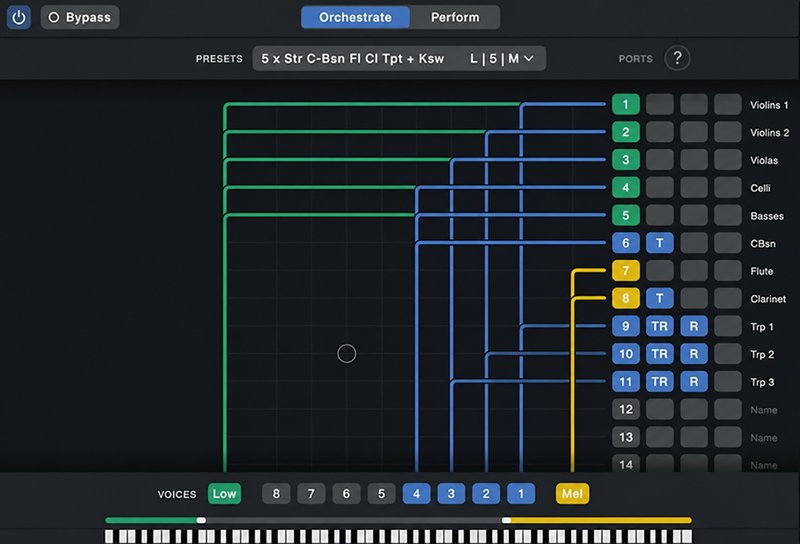Select empty instrument slot 12
This screenshot has height=544, width=800.
pos(626,409)
